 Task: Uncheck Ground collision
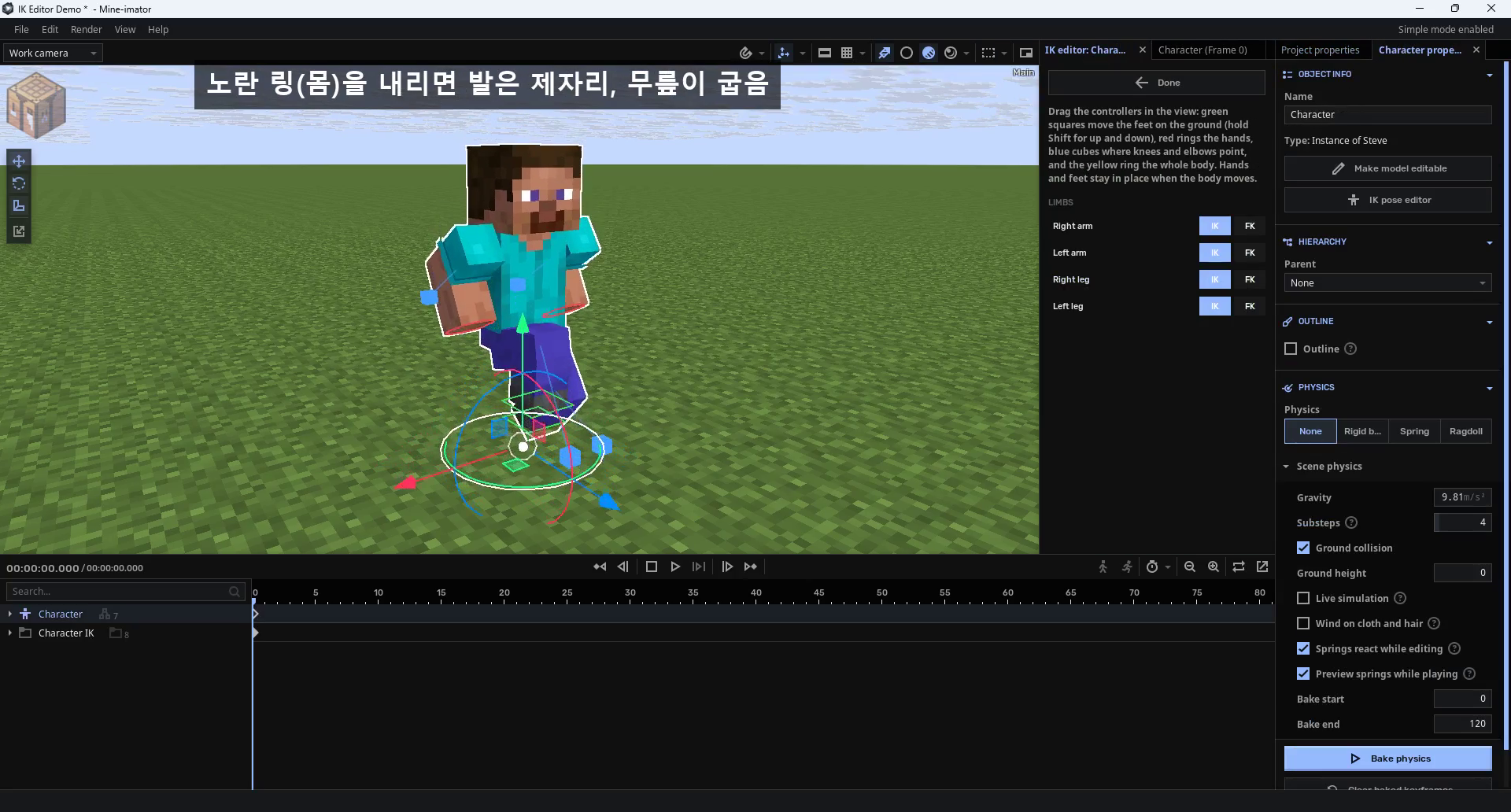pyautogui.click(x=1303, y=548)
